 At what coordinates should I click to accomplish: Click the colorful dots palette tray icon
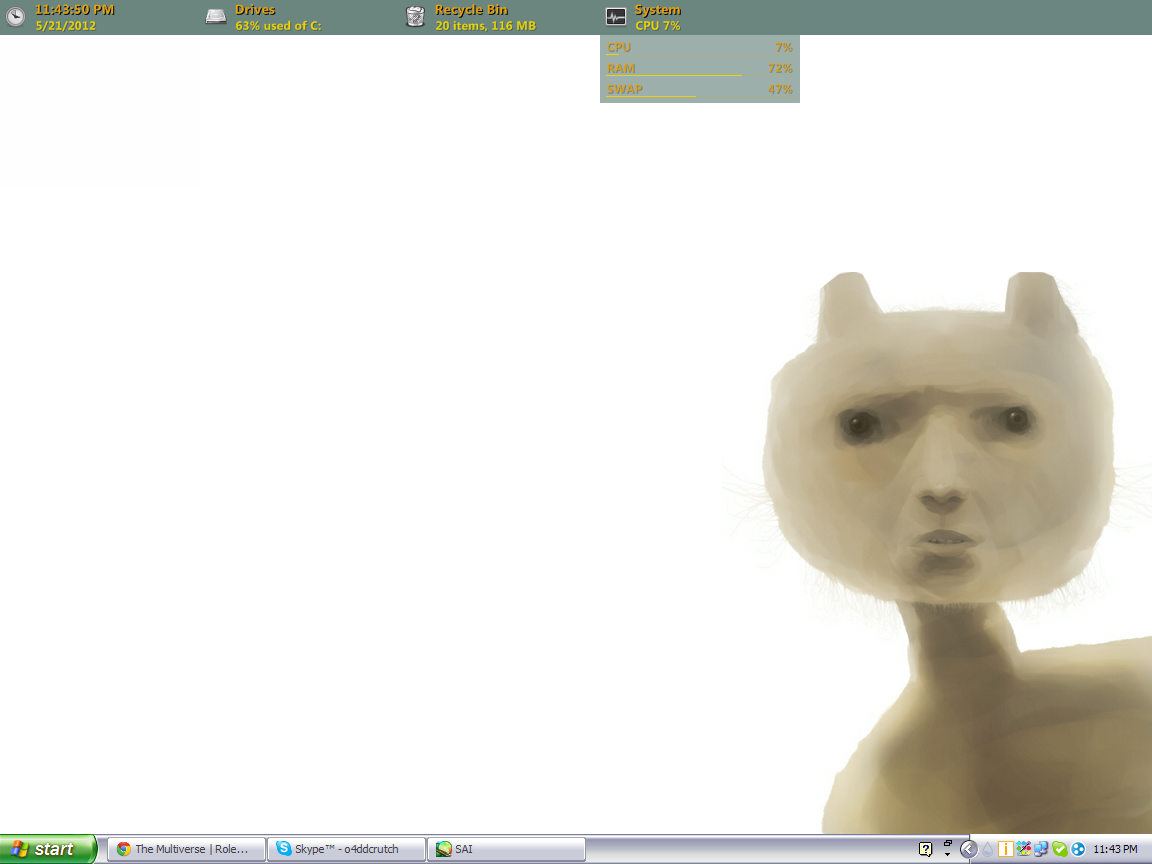pos(1023,849)
